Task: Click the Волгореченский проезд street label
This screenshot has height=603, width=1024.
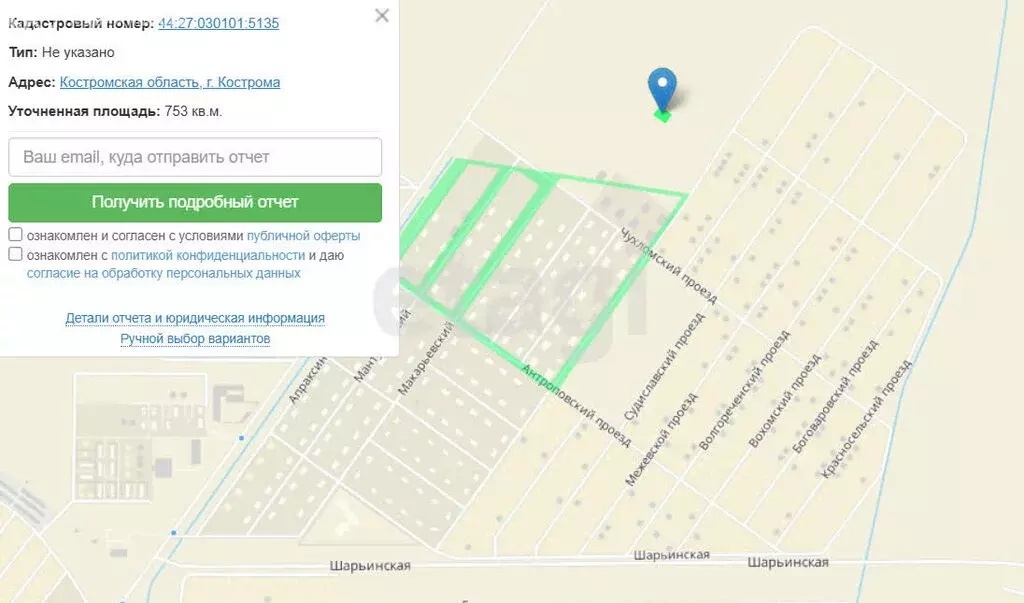Action: coord(744,390)
